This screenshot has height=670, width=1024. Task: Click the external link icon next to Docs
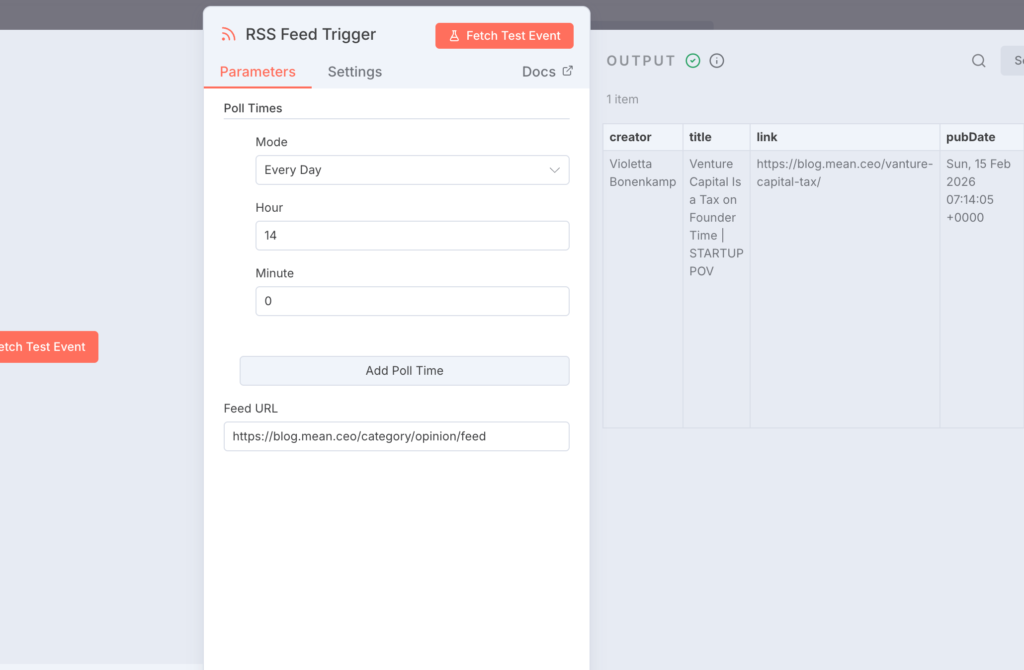[x=567, y=71]
